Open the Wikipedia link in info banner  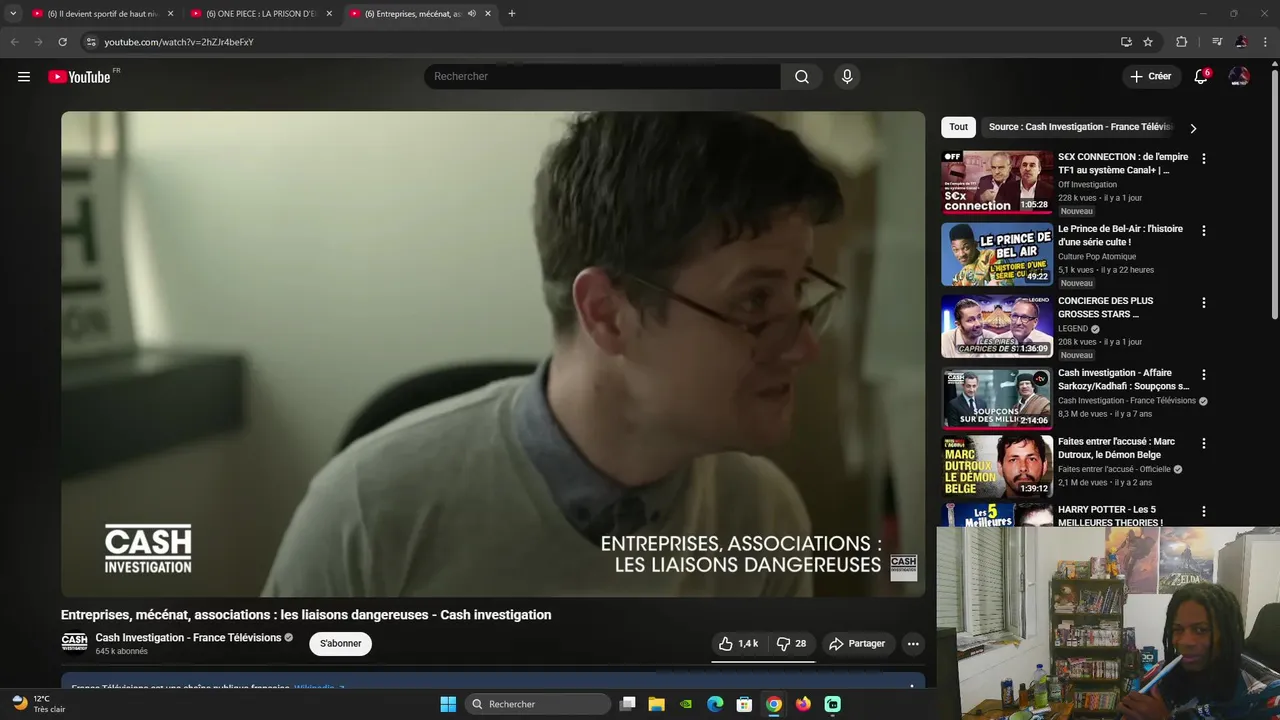(319, 689)
